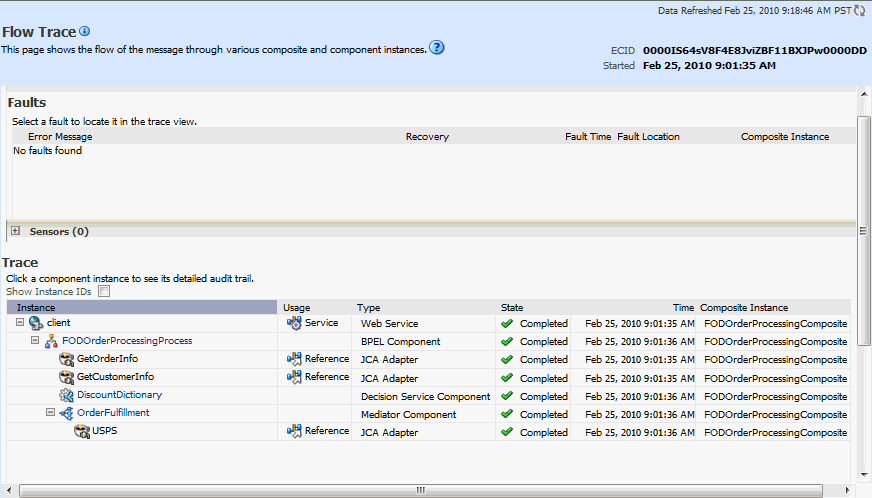Click the ECID value text
Screen dimensions: 872x498
pyautogui.click(x=755, y=51)
